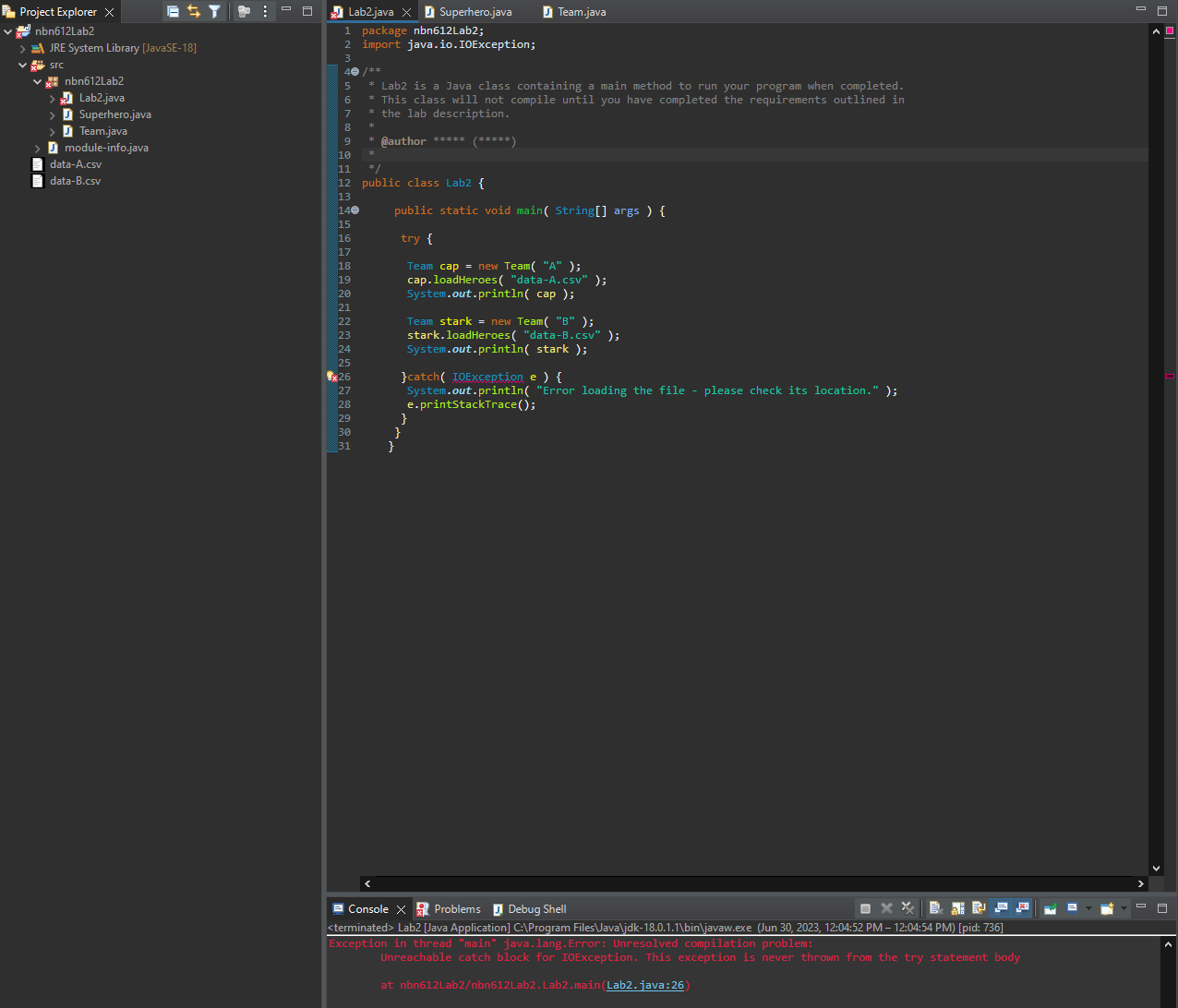Collapse the src folder in the tree
Screen dimensions: 1178x1008
[23, 65]
